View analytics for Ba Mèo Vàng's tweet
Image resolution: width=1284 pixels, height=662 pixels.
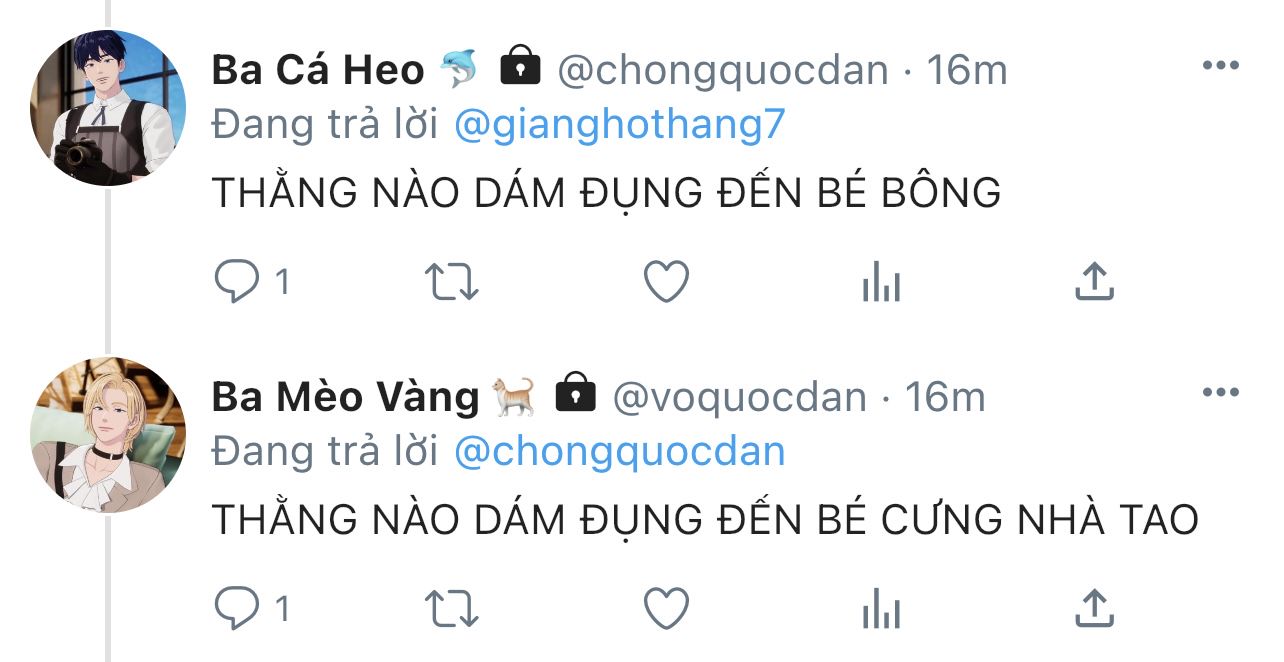881,610
